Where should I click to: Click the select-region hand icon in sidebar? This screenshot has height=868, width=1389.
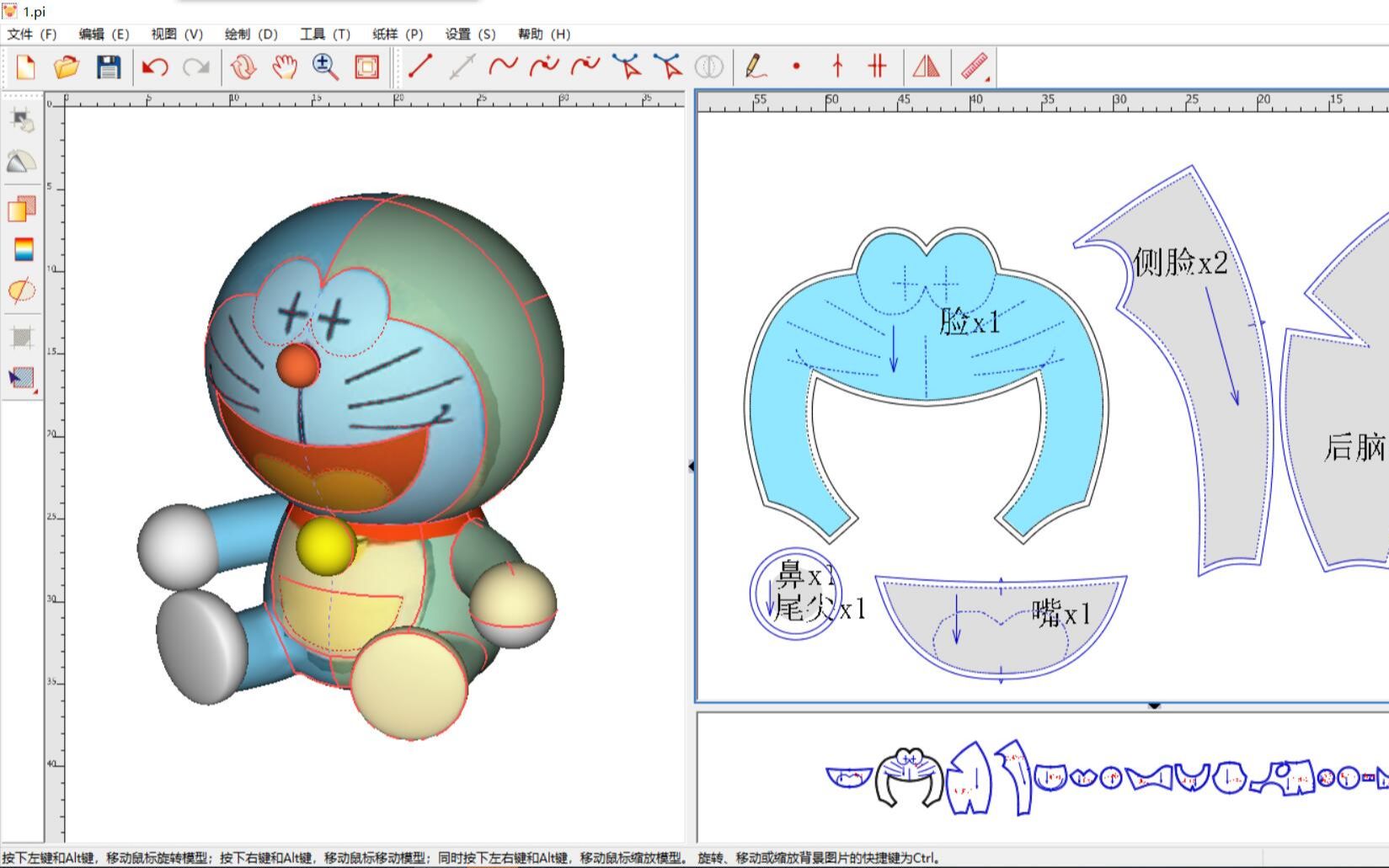(x=22, y=120)
